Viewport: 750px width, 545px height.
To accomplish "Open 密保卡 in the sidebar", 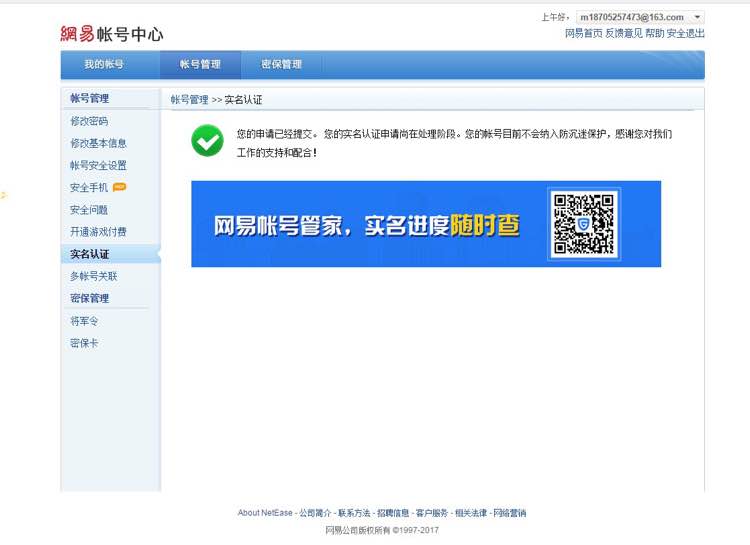I will (x=84, y=343).
